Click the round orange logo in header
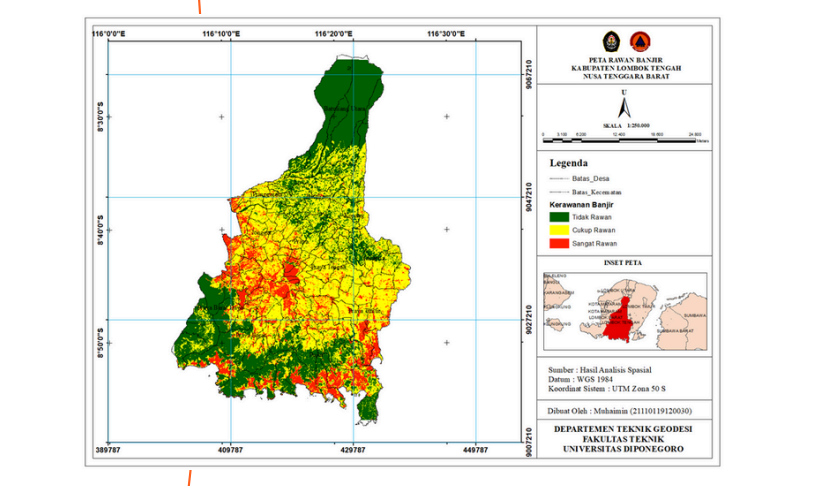The width and height of the screenshot is (819, 486). pyautogui.click(x=632, y=42)
